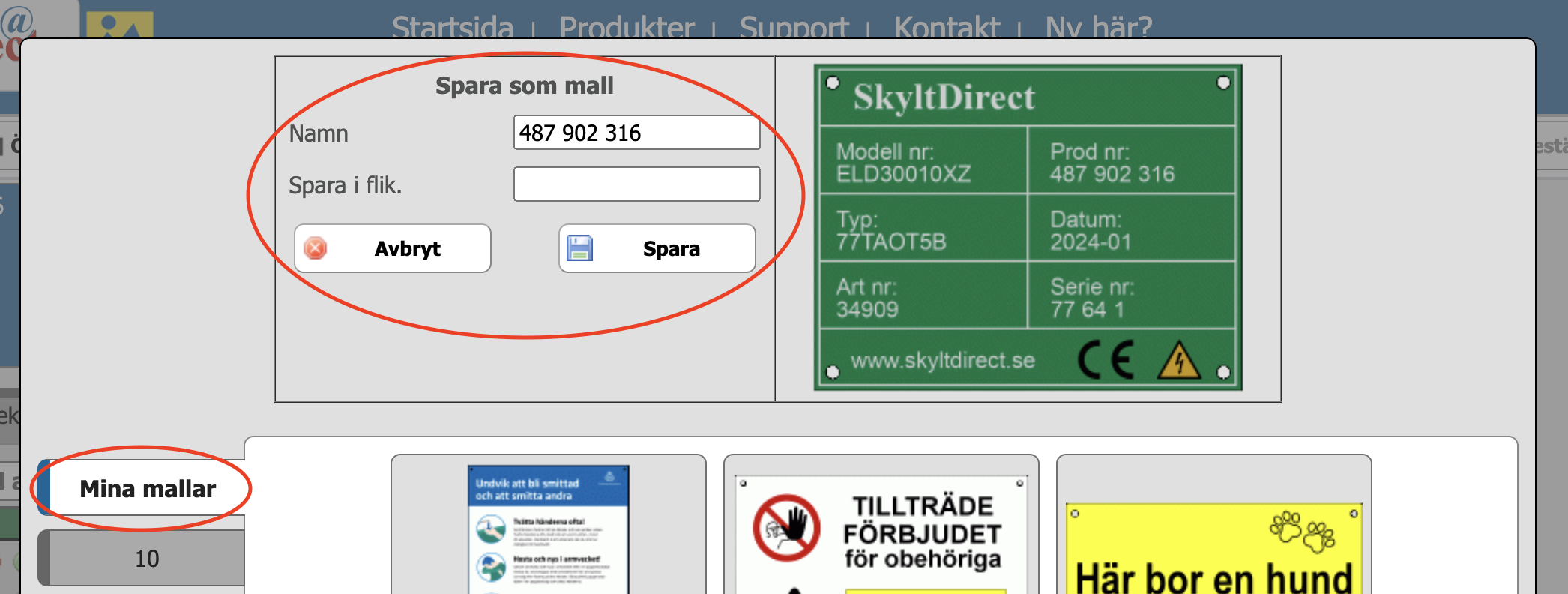Screen dimensions: 1568x594
Task: Save the template with the Spara button
Action: (657, 248)
